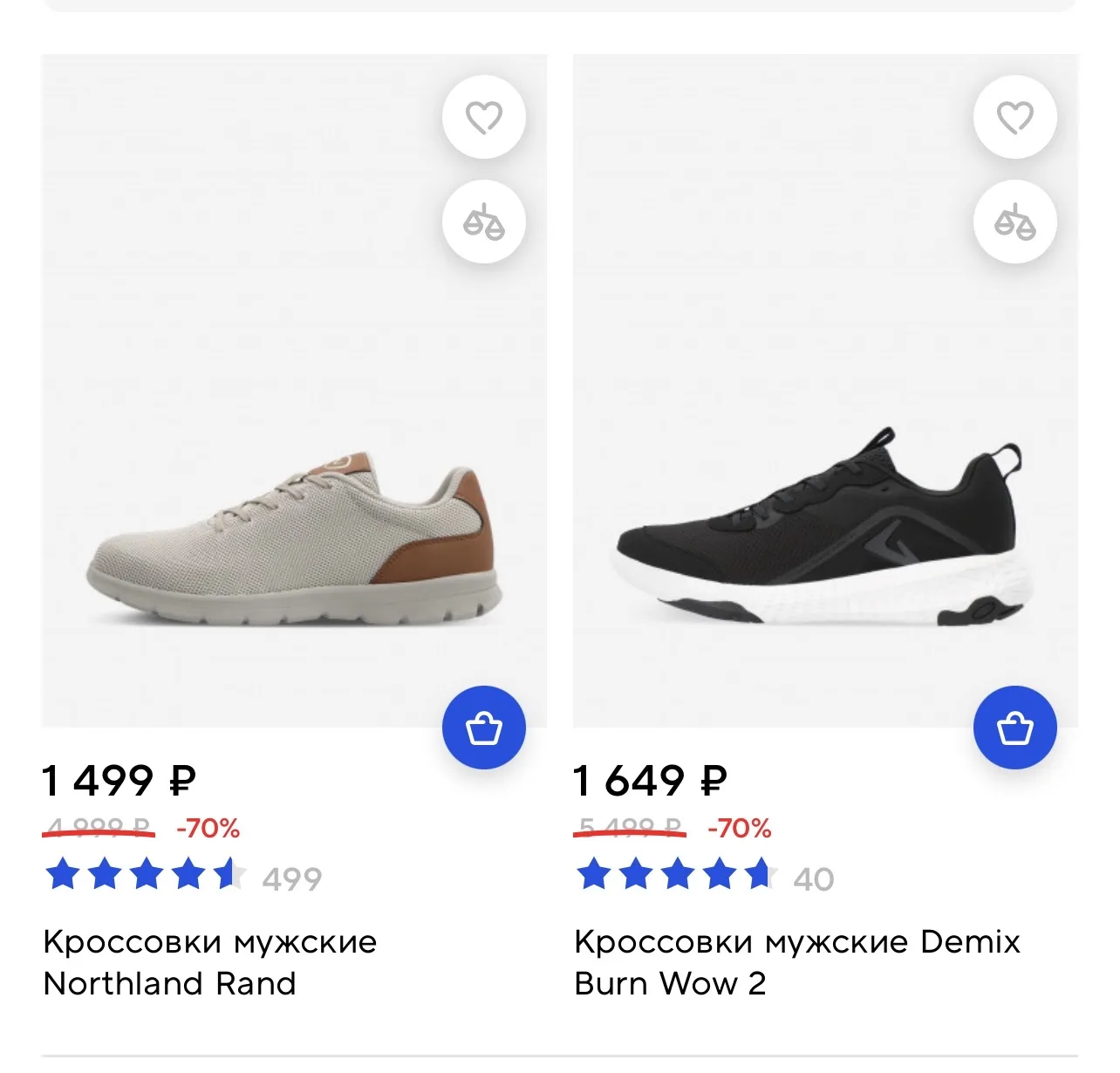
Task: Click the -70% discount label on Demix
Action: pos(740,828)
